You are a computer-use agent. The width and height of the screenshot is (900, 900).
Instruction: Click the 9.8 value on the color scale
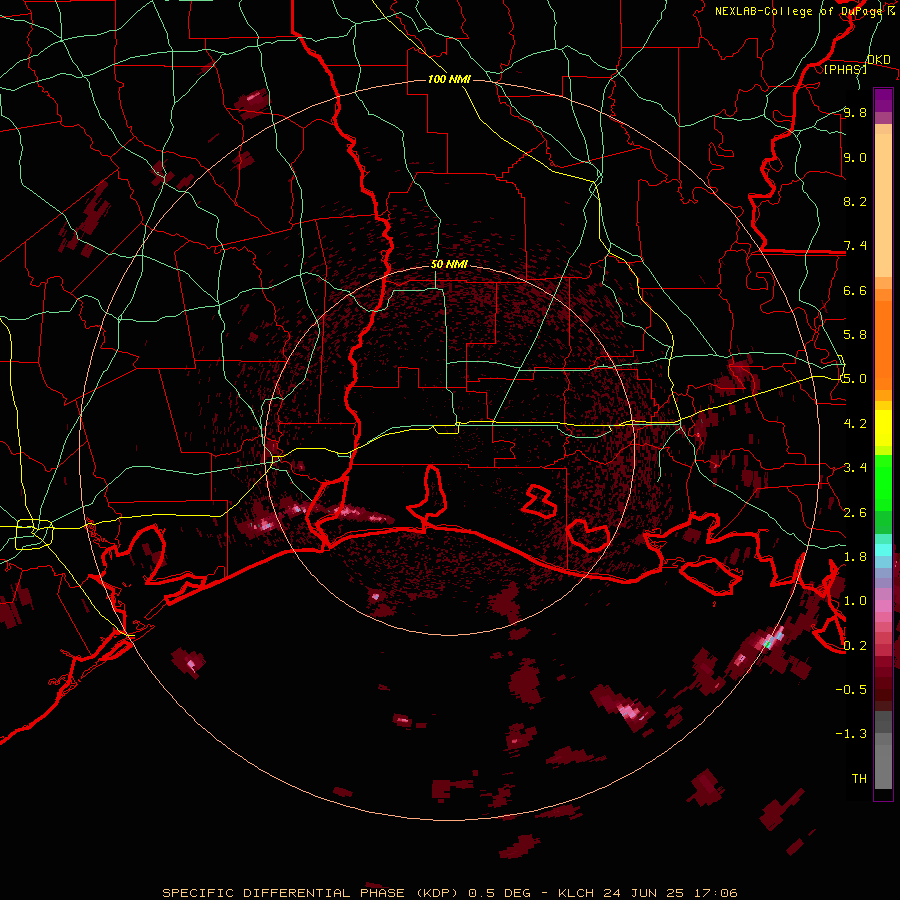855,112
